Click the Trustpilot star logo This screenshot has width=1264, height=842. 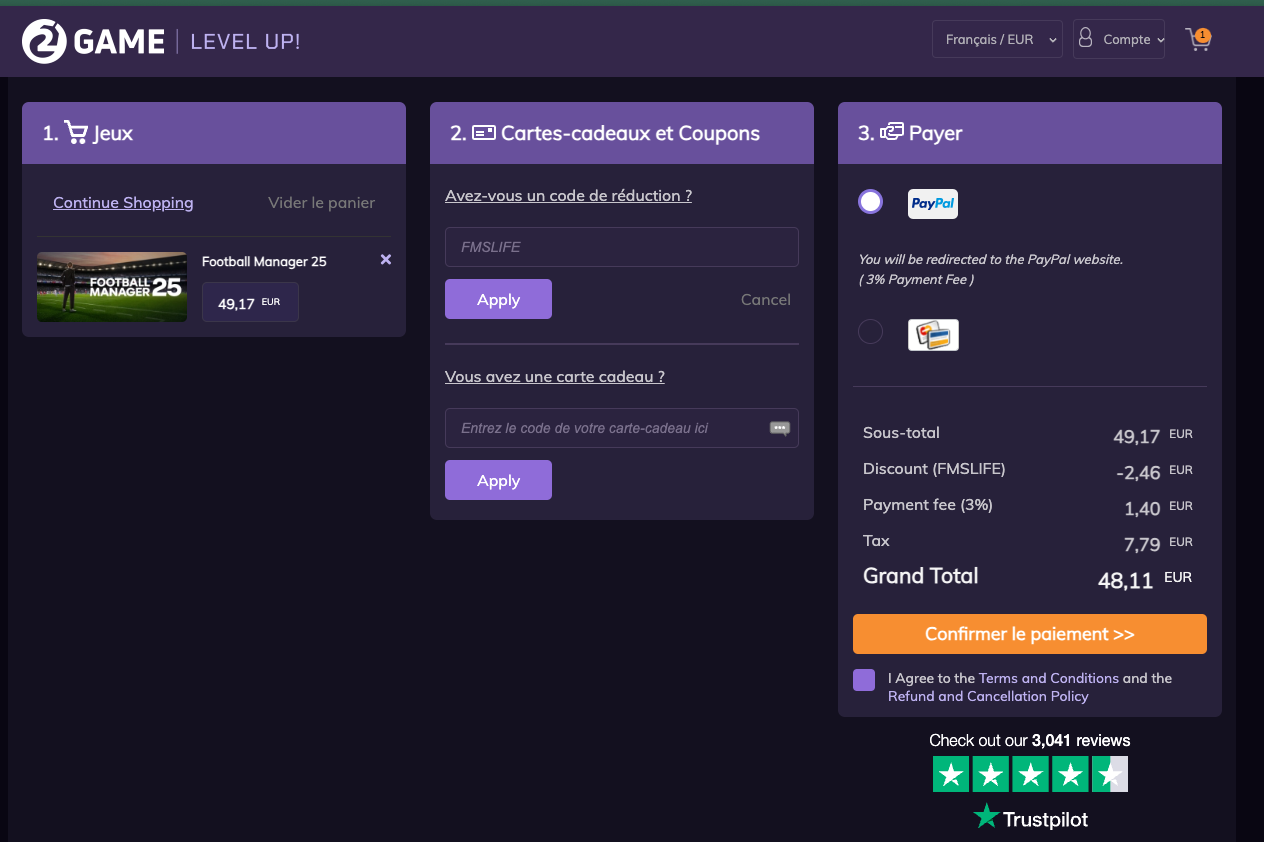pyautogui.click(x=987, y=816)
